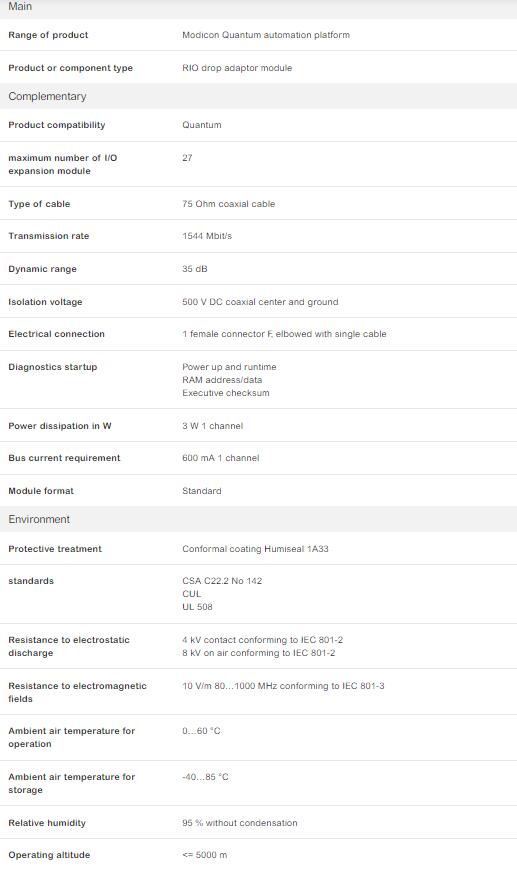
Task: Click the Isolation voltage row value
Action: 260,302
